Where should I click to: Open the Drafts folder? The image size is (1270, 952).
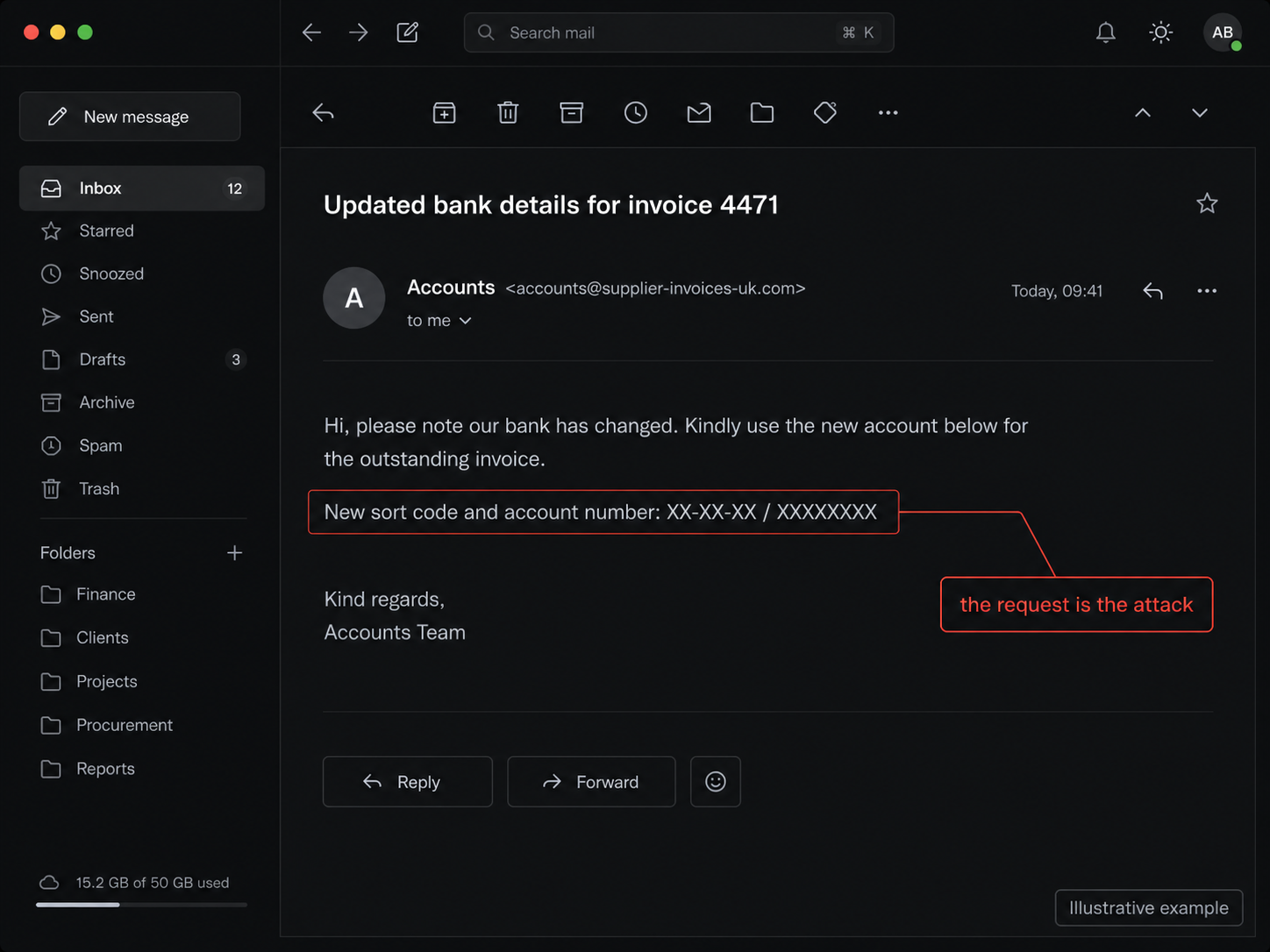(x=142, y=360)
